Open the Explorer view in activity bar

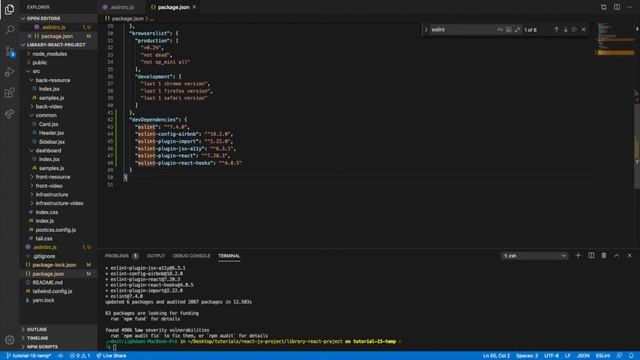coord(9,9)
